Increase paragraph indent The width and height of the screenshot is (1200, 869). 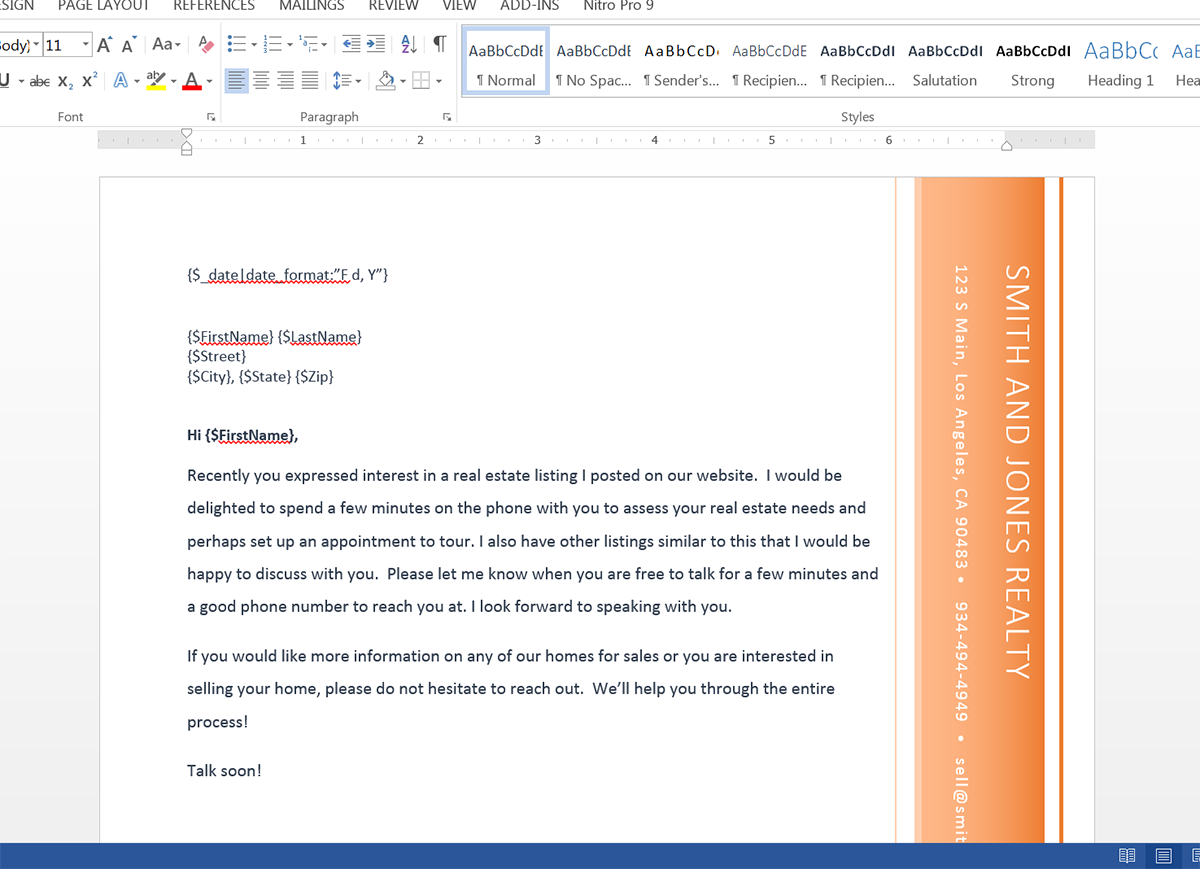pos(375,45)
